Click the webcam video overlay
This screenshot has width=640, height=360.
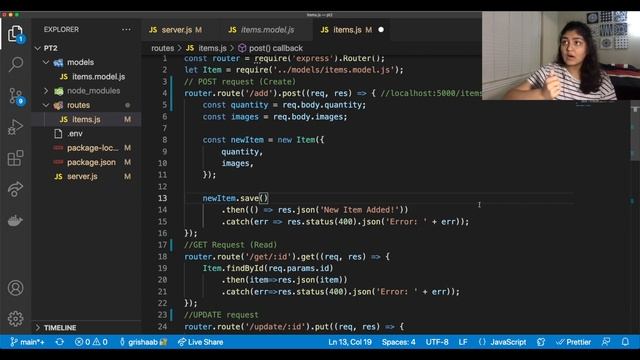(561, 56)
